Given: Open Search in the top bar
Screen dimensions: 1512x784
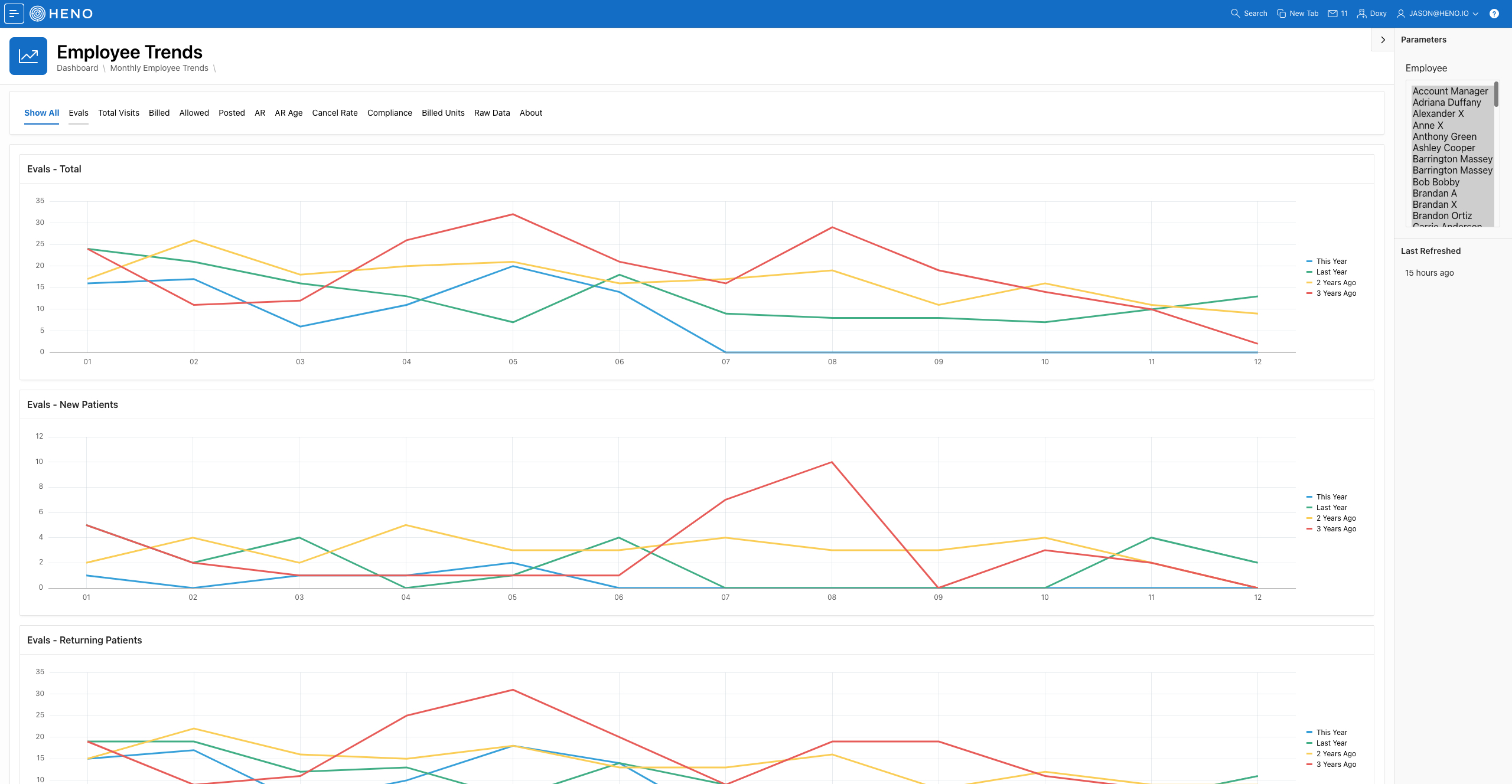Looking at the screenshot, I should tap(1249, 14).
